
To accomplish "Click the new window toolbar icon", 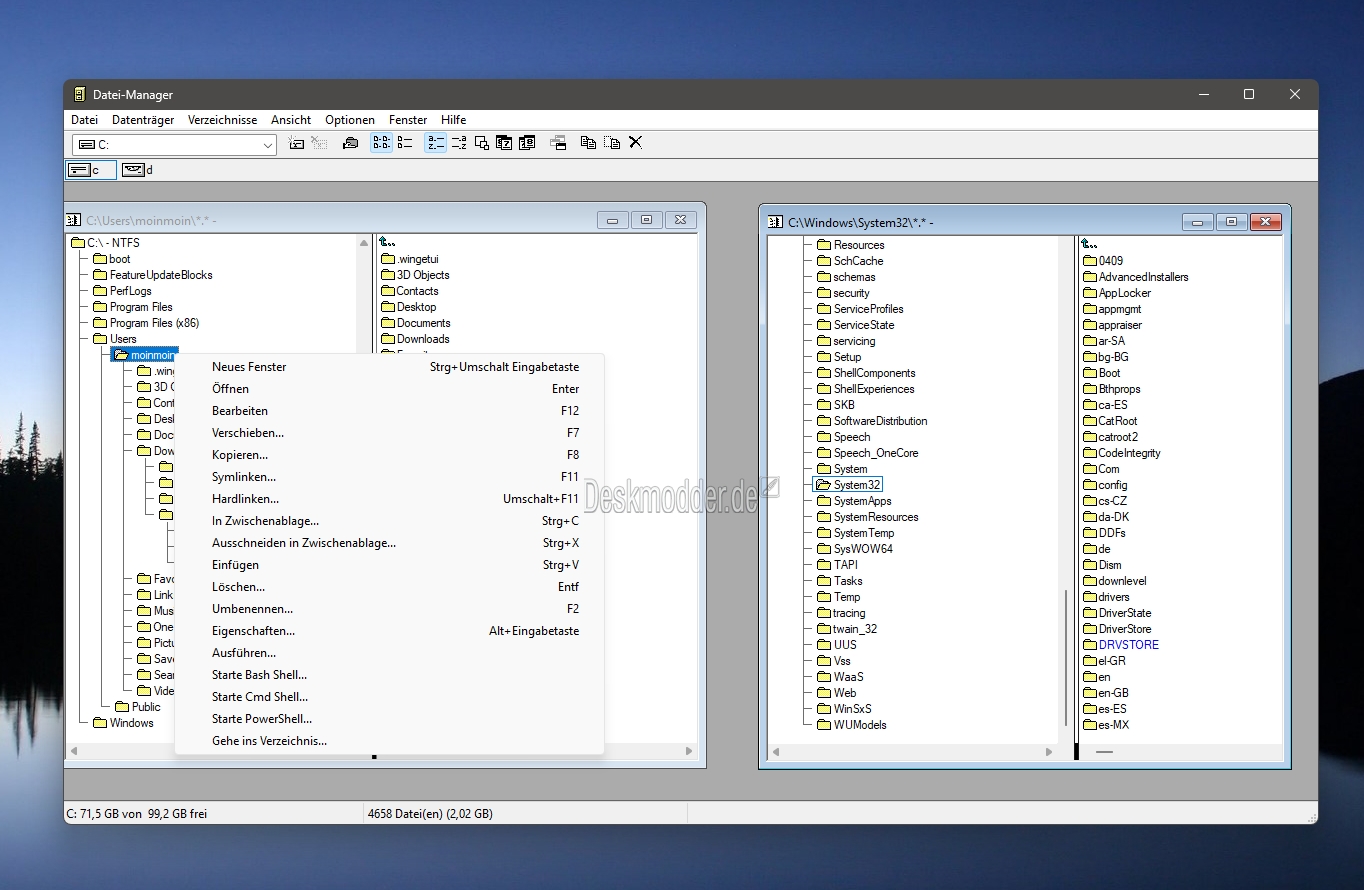I will coord(558,143).
